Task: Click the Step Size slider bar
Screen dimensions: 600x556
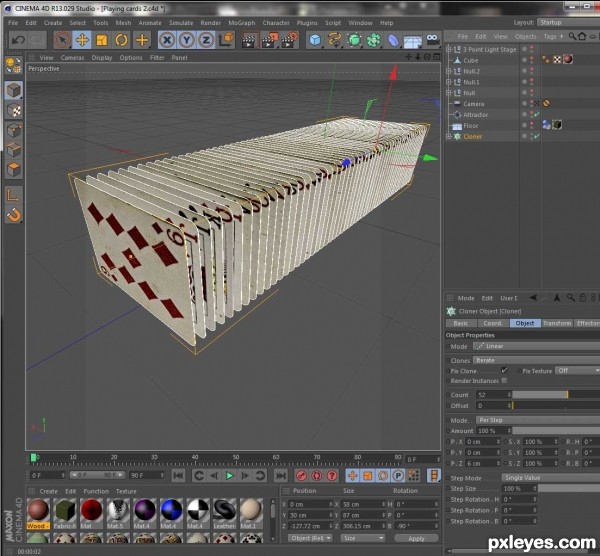Action: pyautogui.click(x=569, y=489)
